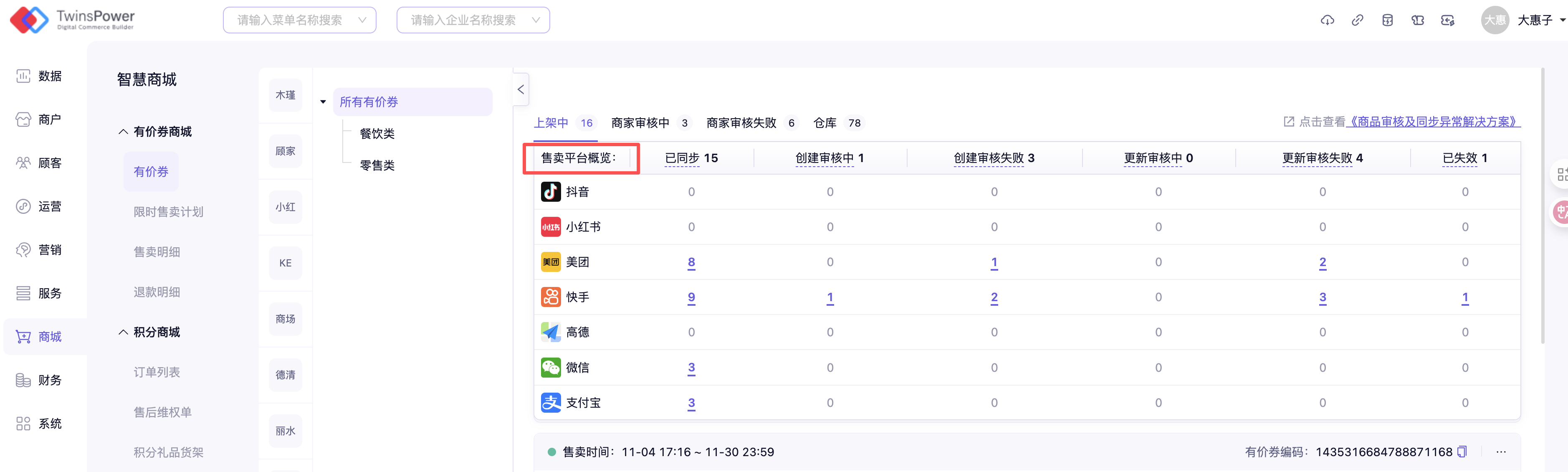Open the 数据 sidebar icon
The height and width of the screenshot is (472, 1568).
(23, 76)
